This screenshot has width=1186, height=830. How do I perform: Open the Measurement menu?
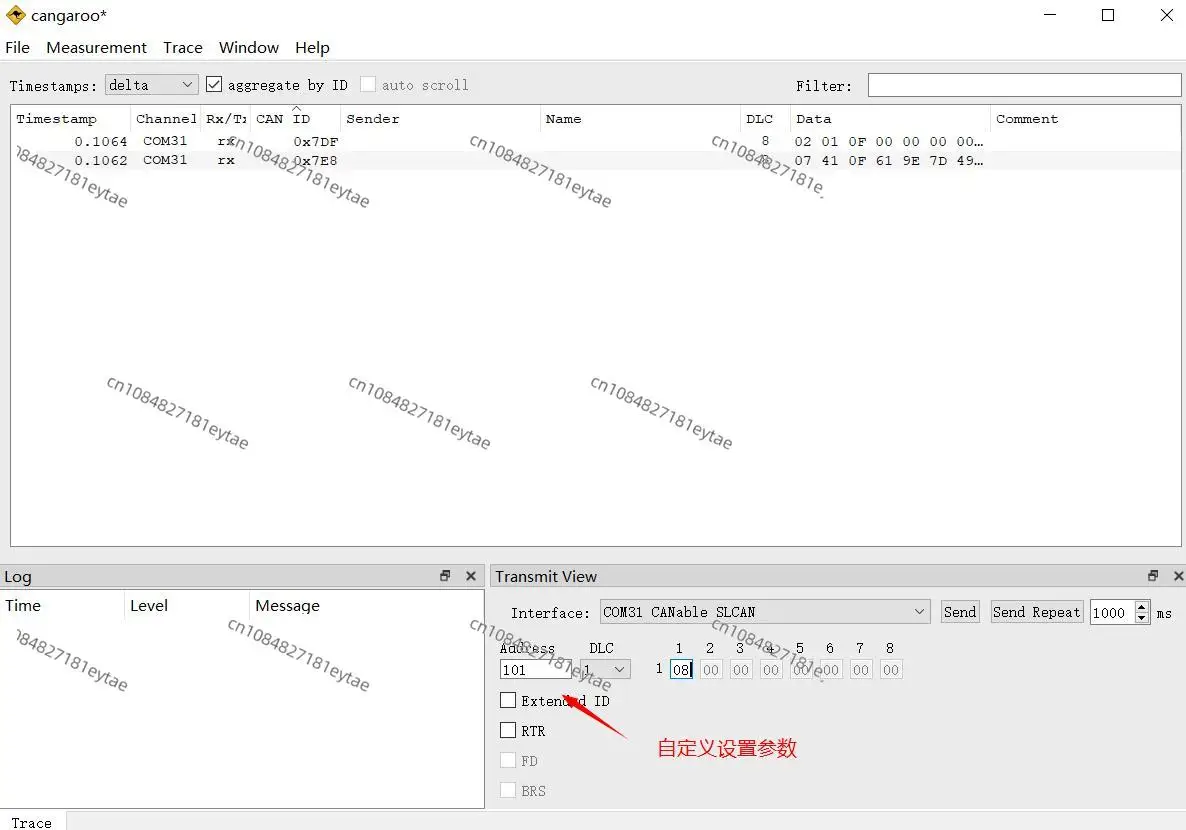point(96,48)
